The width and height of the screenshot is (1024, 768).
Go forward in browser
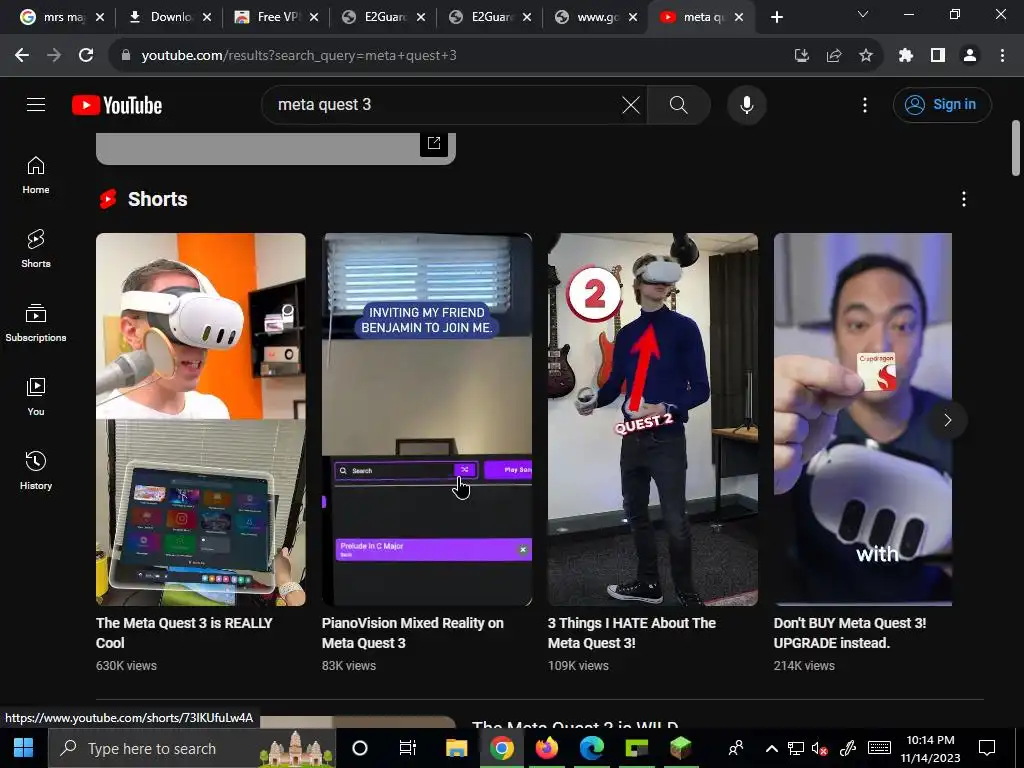tap(54, 56)
